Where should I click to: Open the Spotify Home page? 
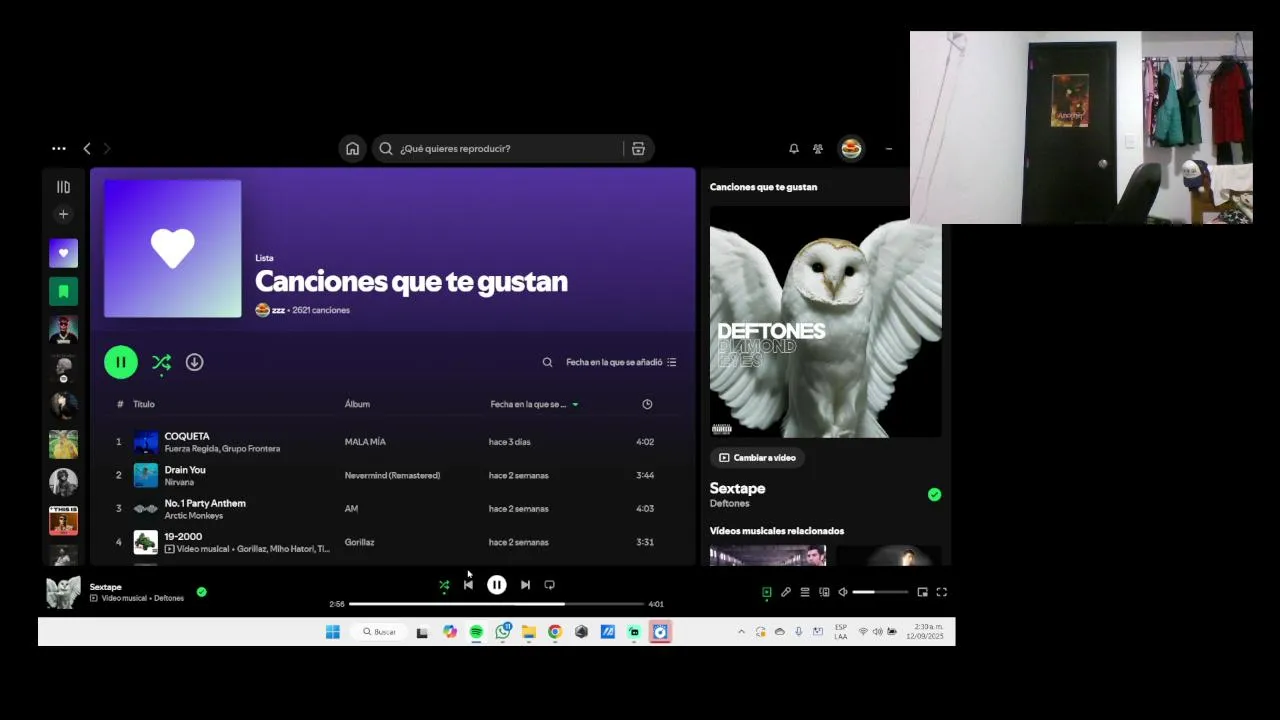pos(352,148)
